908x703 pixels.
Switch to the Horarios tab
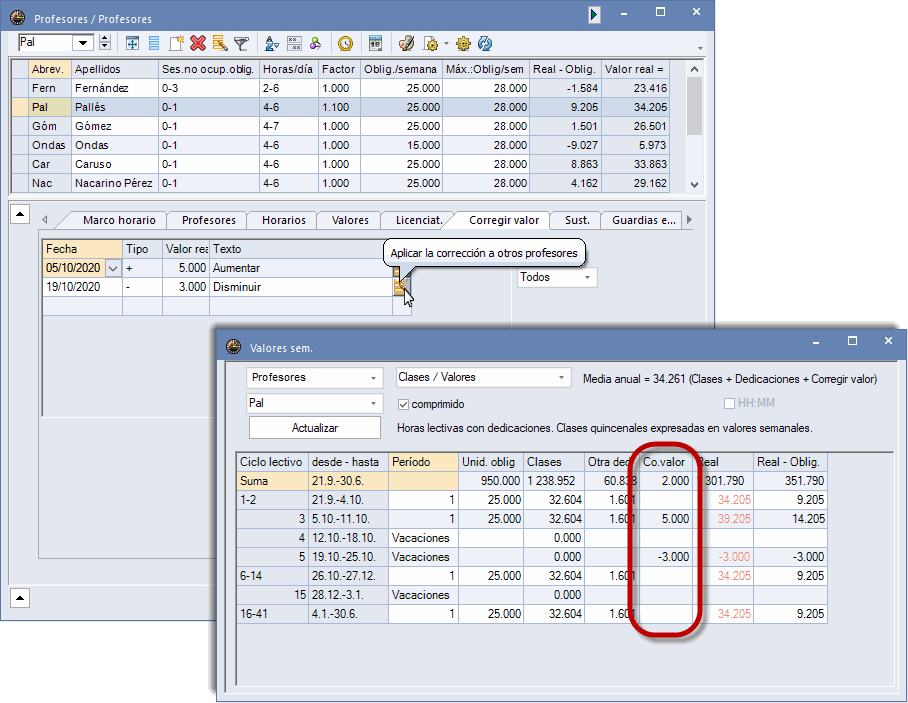(x=284, y=220)
